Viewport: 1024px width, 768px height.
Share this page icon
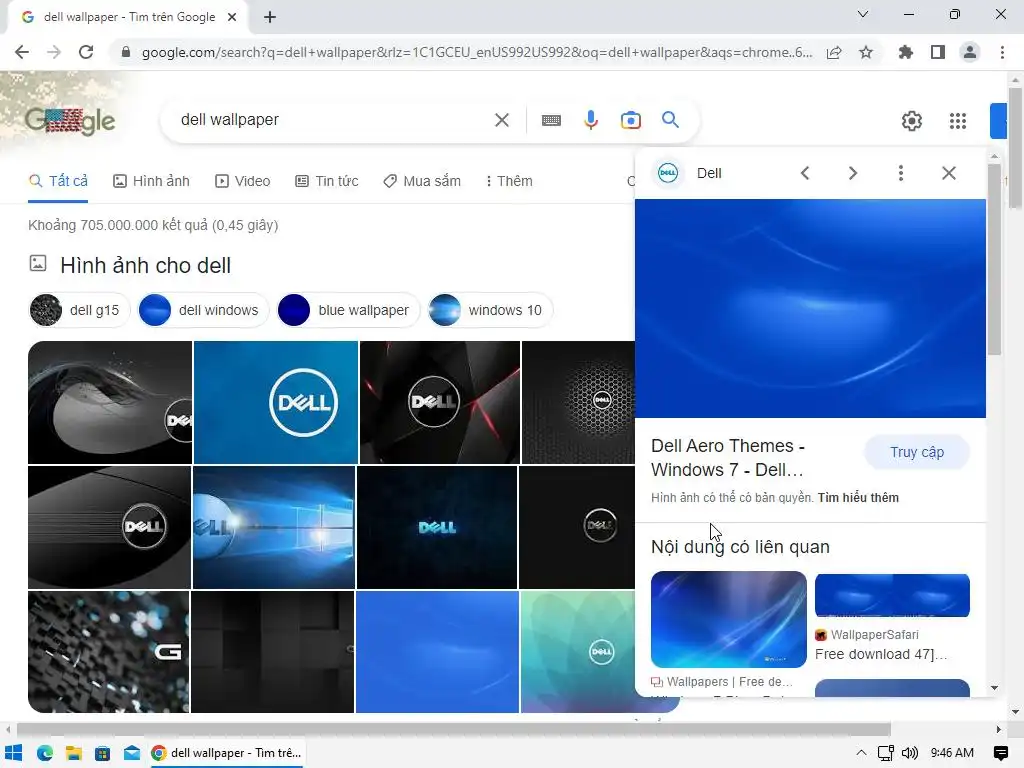834,52
